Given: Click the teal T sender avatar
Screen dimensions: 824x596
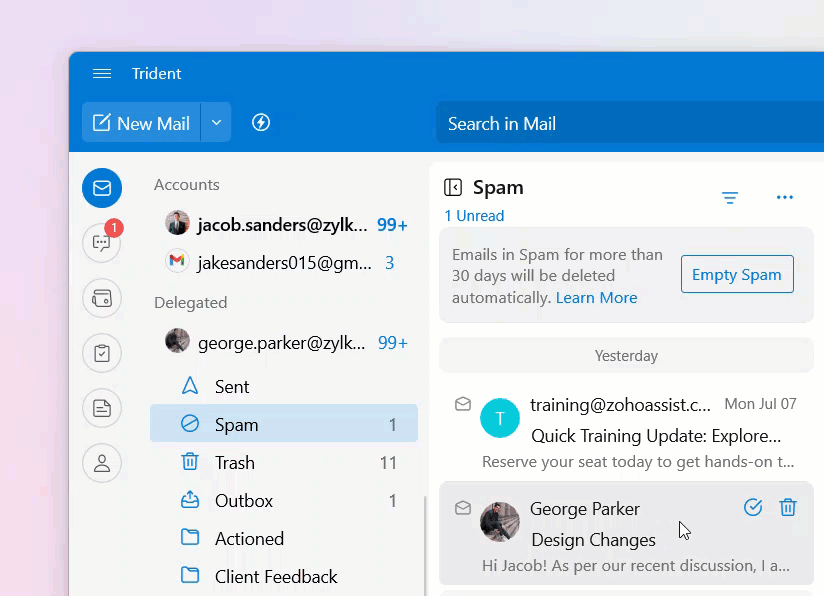Looking at the screenshot, I should pyautogui.click(x=500, y=418).
